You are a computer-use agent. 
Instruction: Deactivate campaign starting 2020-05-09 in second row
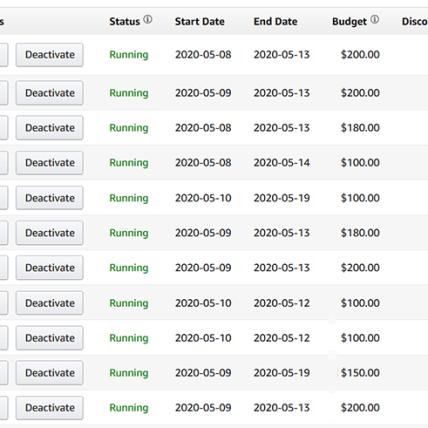(x=50, y=93)
